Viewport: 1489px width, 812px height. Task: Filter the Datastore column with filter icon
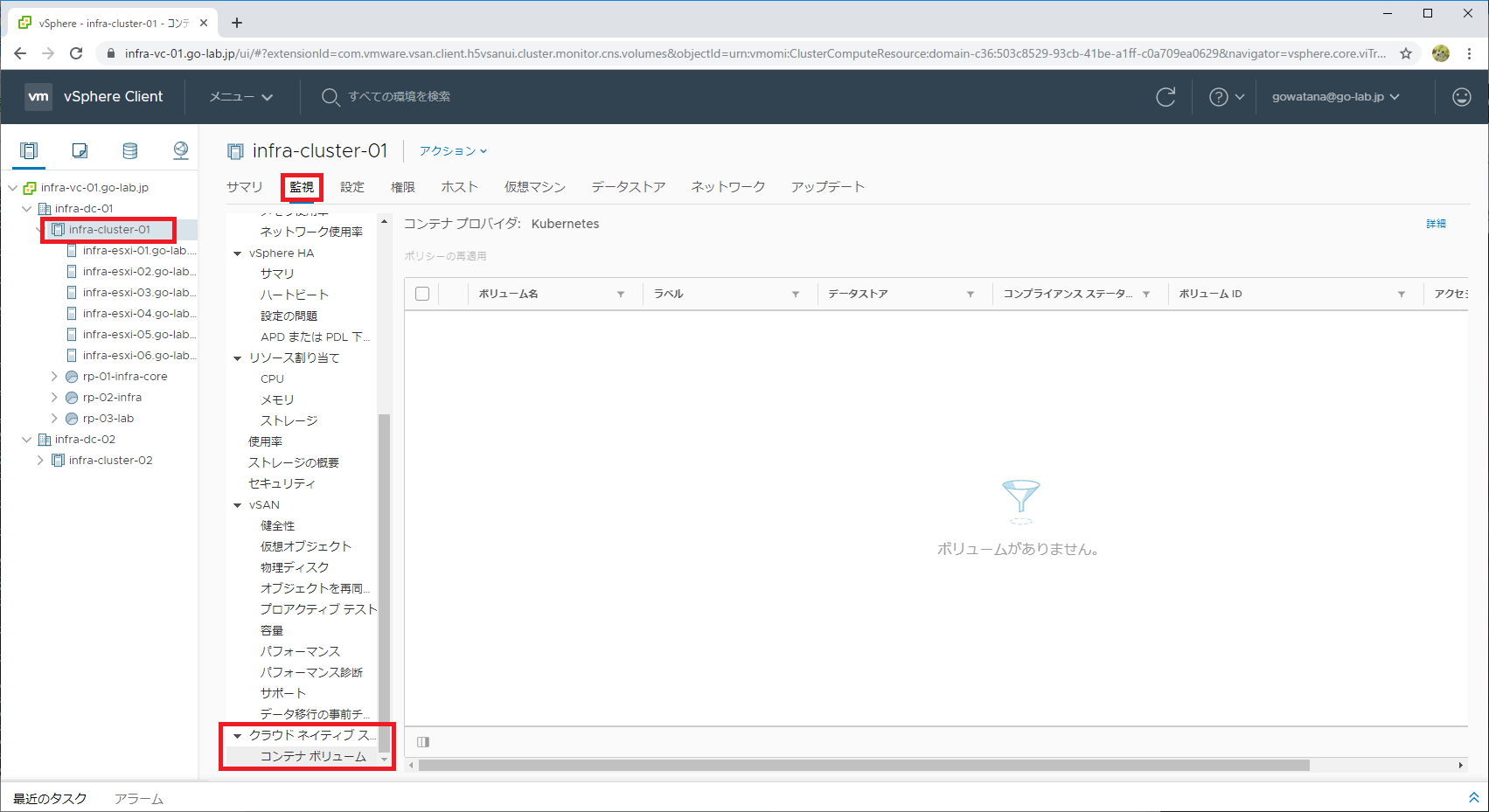click(971, 295)
